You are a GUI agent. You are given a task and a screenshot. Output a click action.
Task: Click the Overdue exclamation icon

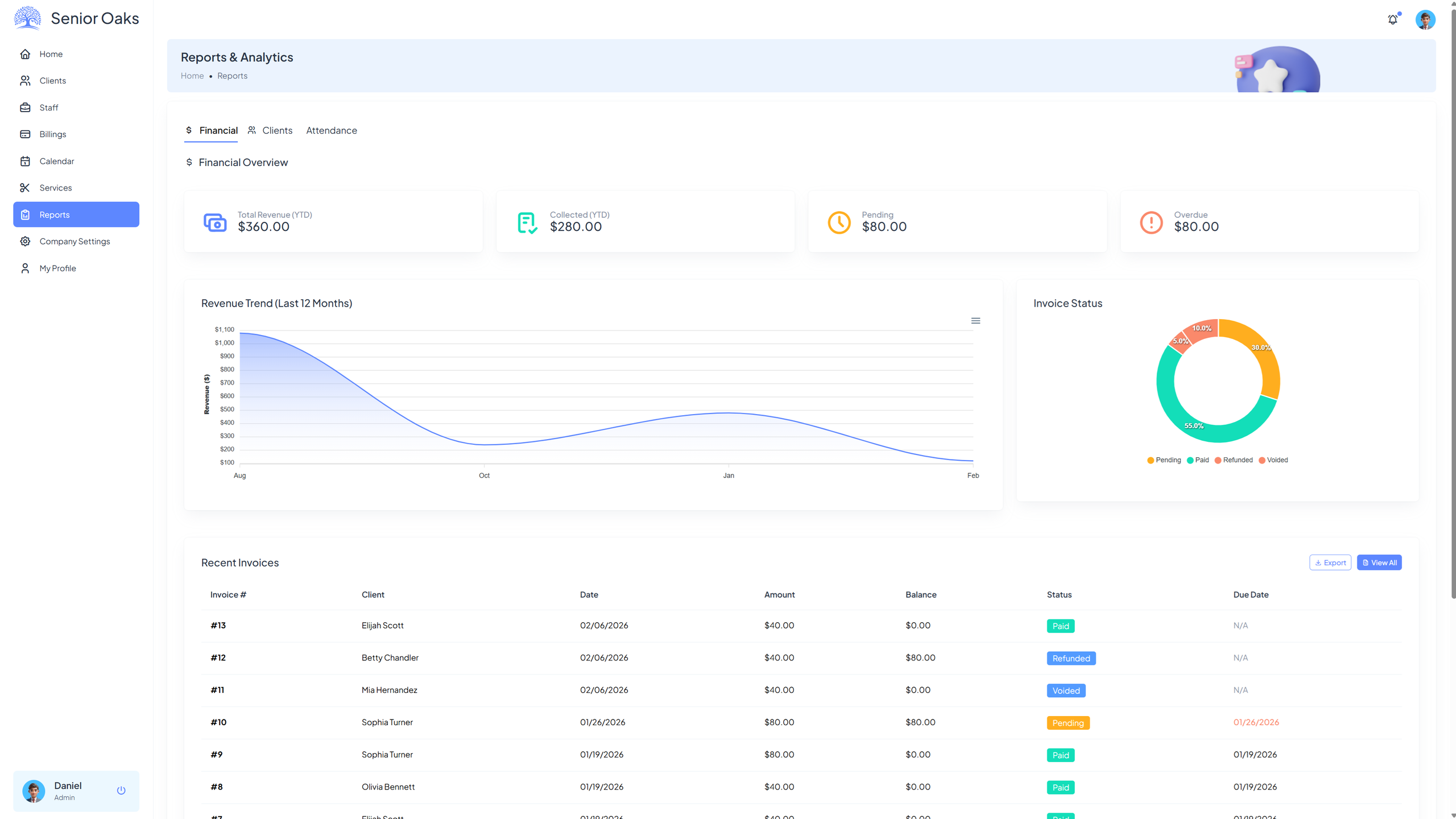click(x=1151, y=222)
